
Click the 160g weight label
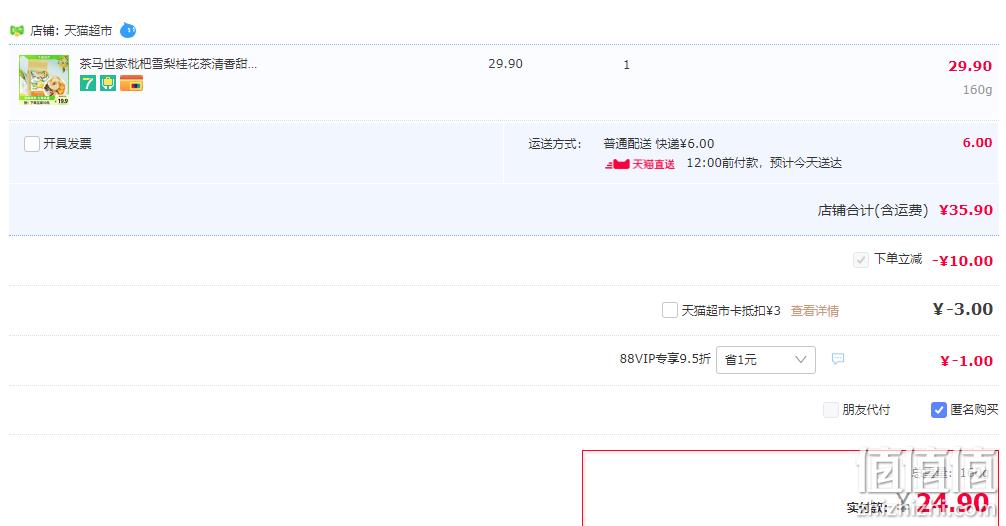977,90
